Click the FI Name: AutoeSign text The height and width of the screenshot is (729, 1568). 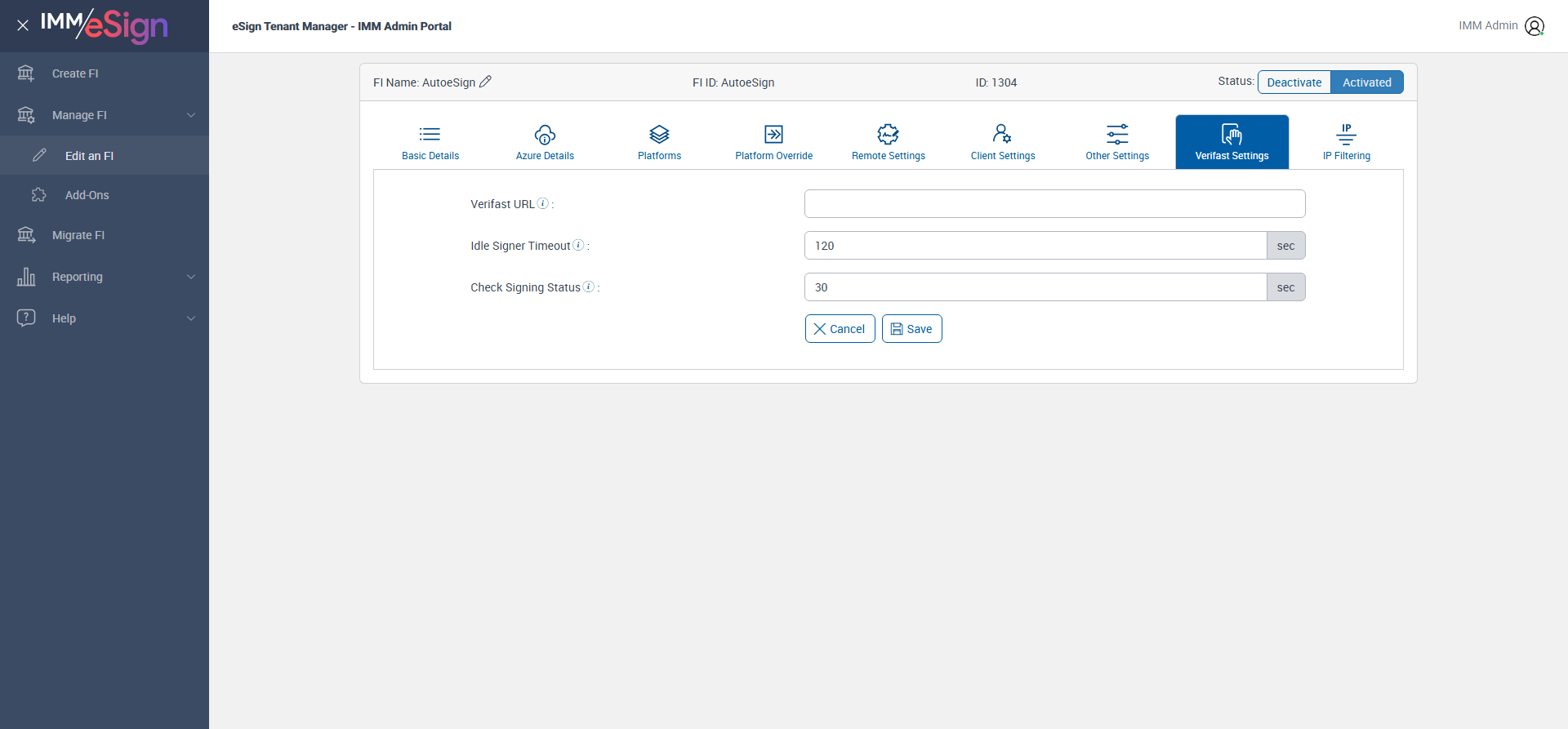point(424,82)
